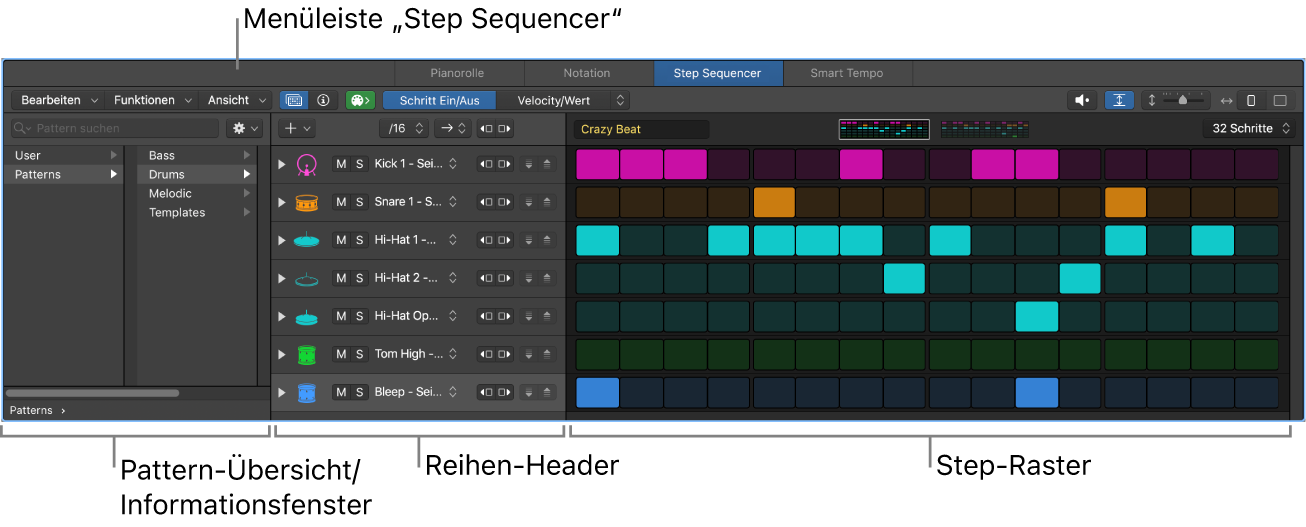The image size is (1306, 527).
Task: Click the green MIDI palette learn button
Action: (x=359, y=100)
